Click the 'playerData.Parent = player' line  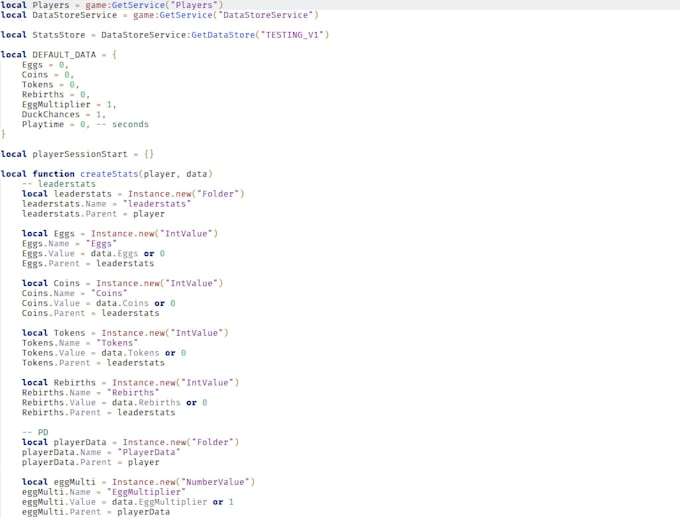tap(91, 462)
